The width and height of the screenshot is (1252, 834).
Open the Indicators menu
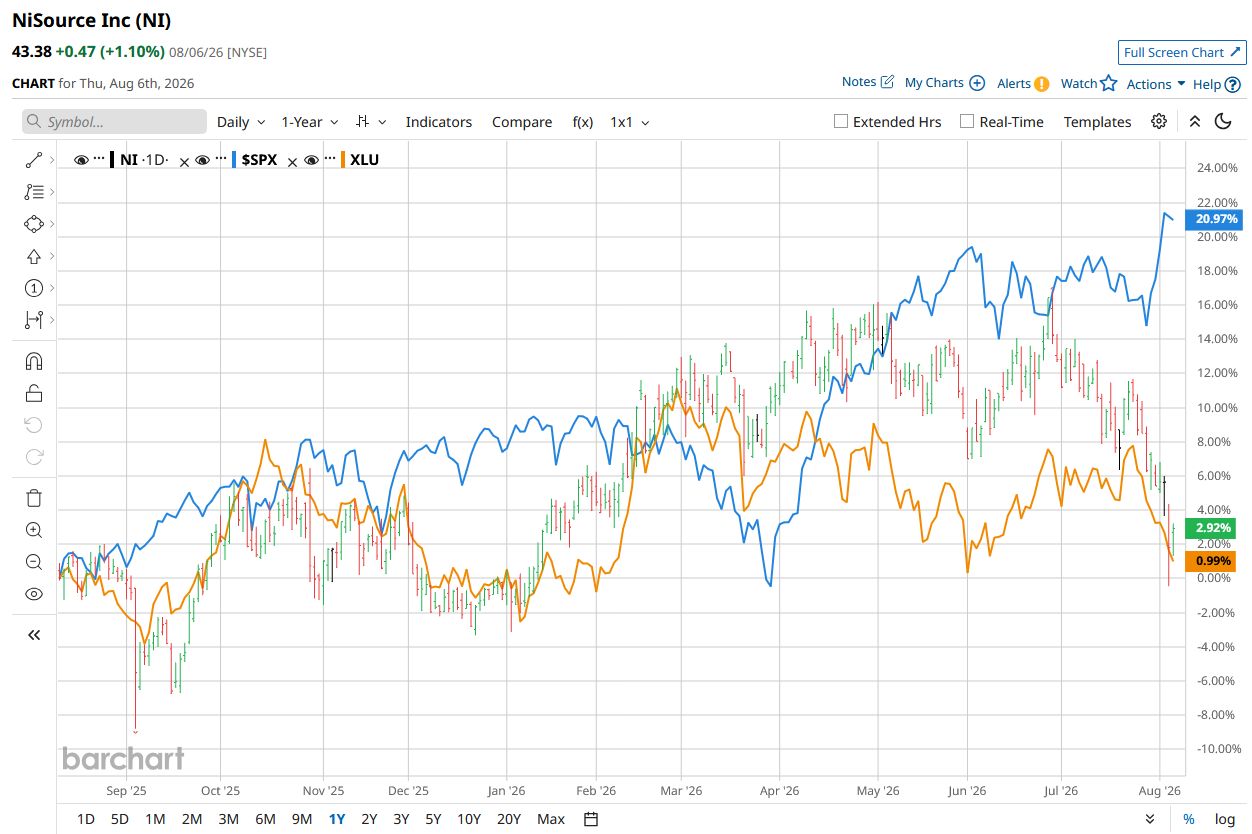[438, 122]
